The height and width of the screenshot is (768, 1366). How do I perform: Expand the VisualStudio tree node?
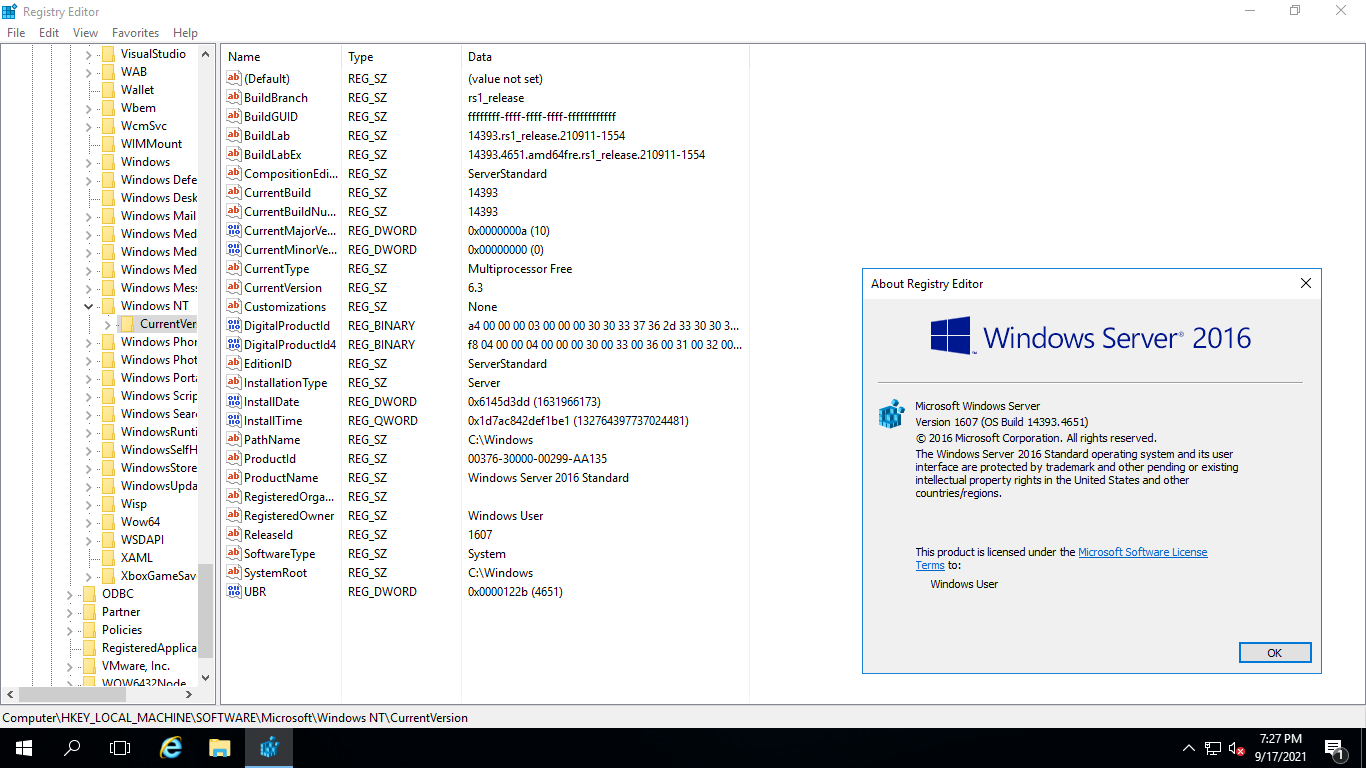coord(88,54)
